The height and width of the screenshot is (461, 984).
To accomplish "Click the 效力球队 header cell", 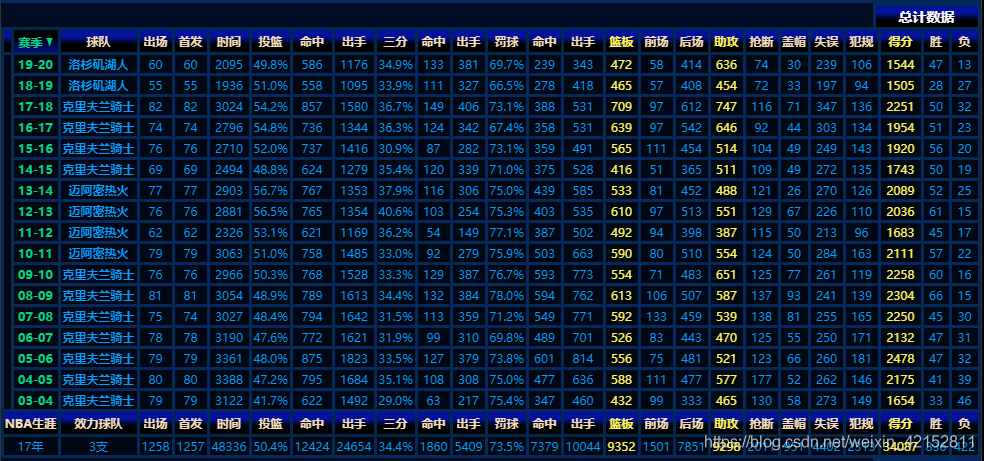I will click(99, 424).
